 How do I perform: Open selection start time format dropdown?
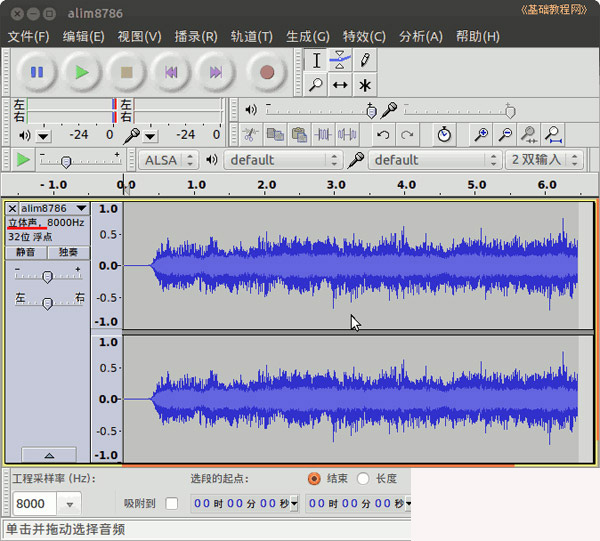click(294, 503)
